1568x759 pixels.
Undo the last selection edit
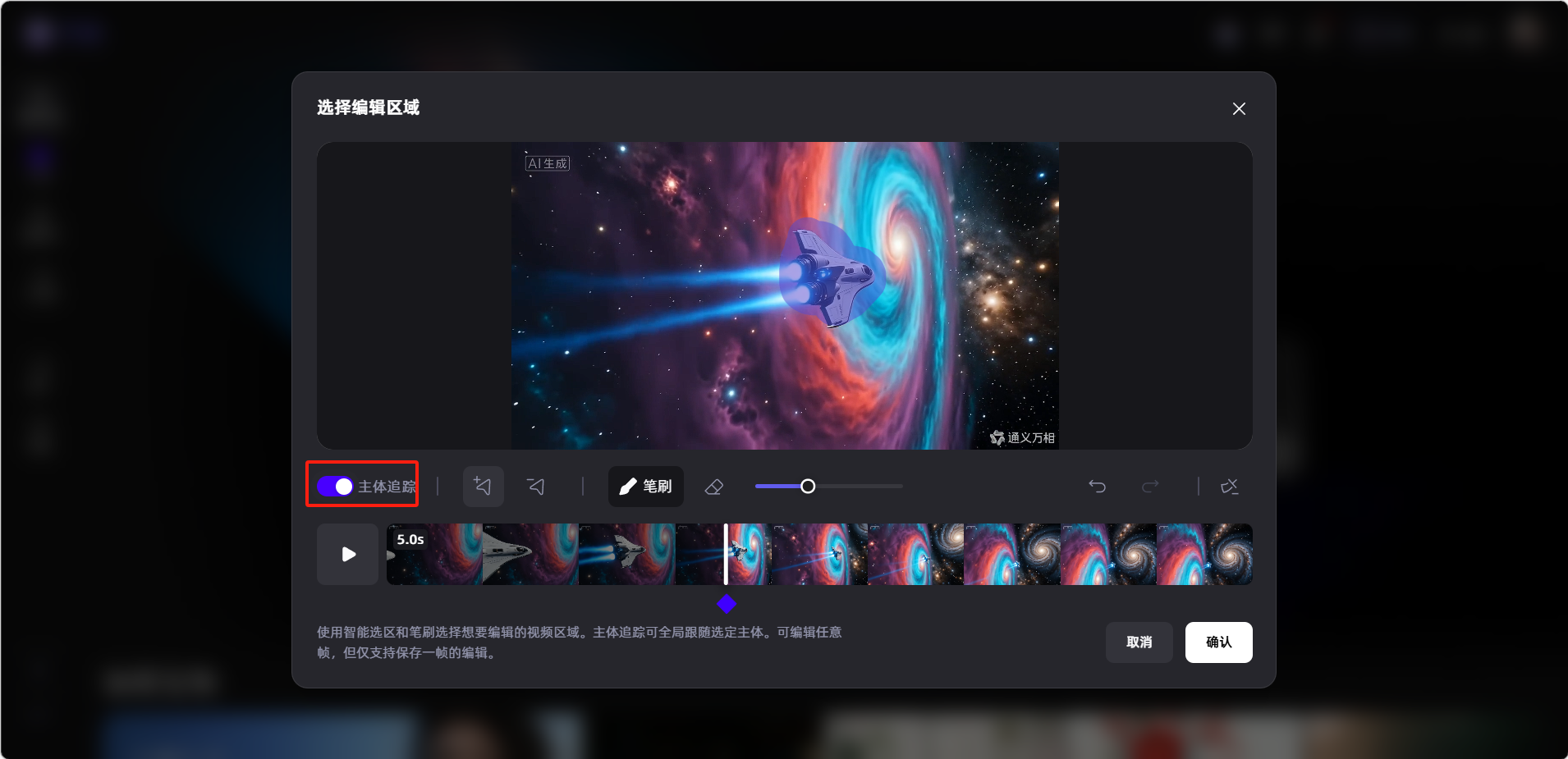[1097, 487]
